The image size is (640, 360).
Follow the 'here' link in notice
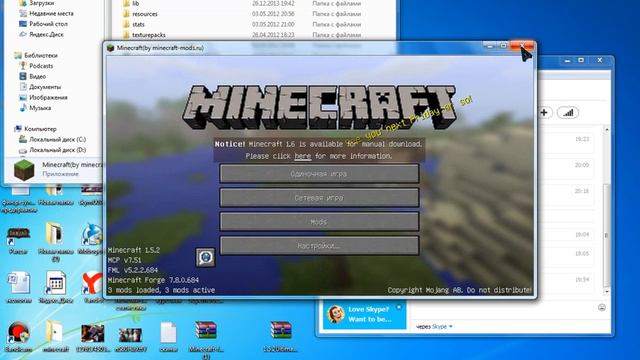point(302,156)
